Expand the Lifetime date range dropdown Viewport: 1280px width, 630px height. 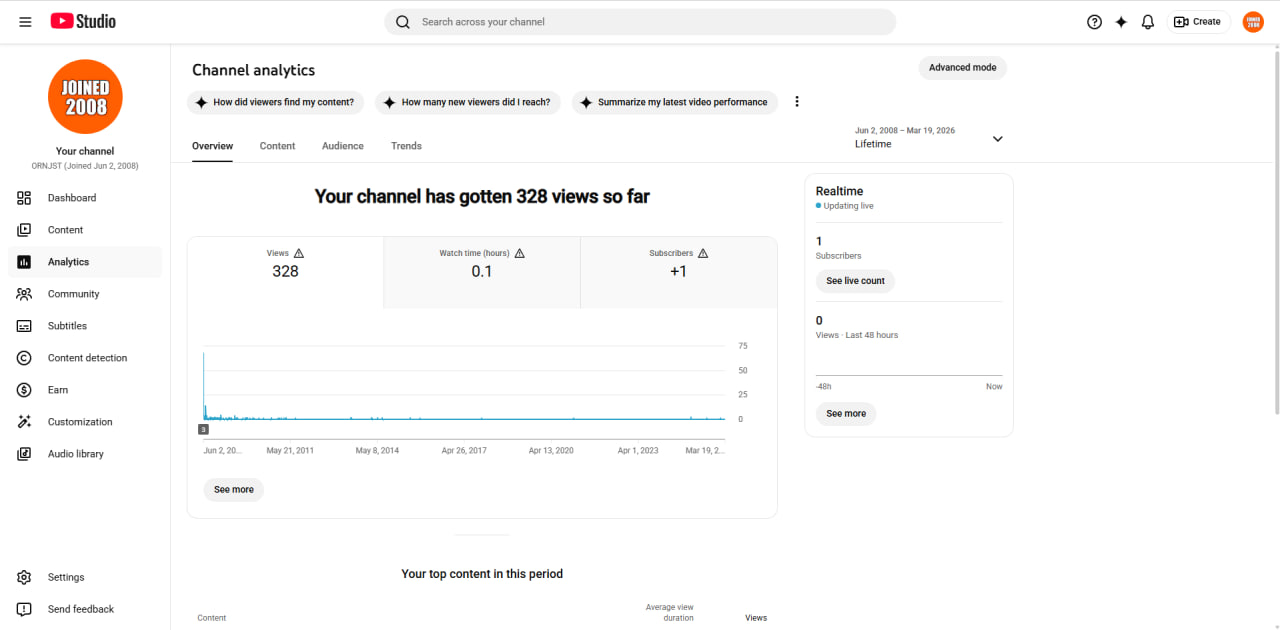tap(929, 138)
